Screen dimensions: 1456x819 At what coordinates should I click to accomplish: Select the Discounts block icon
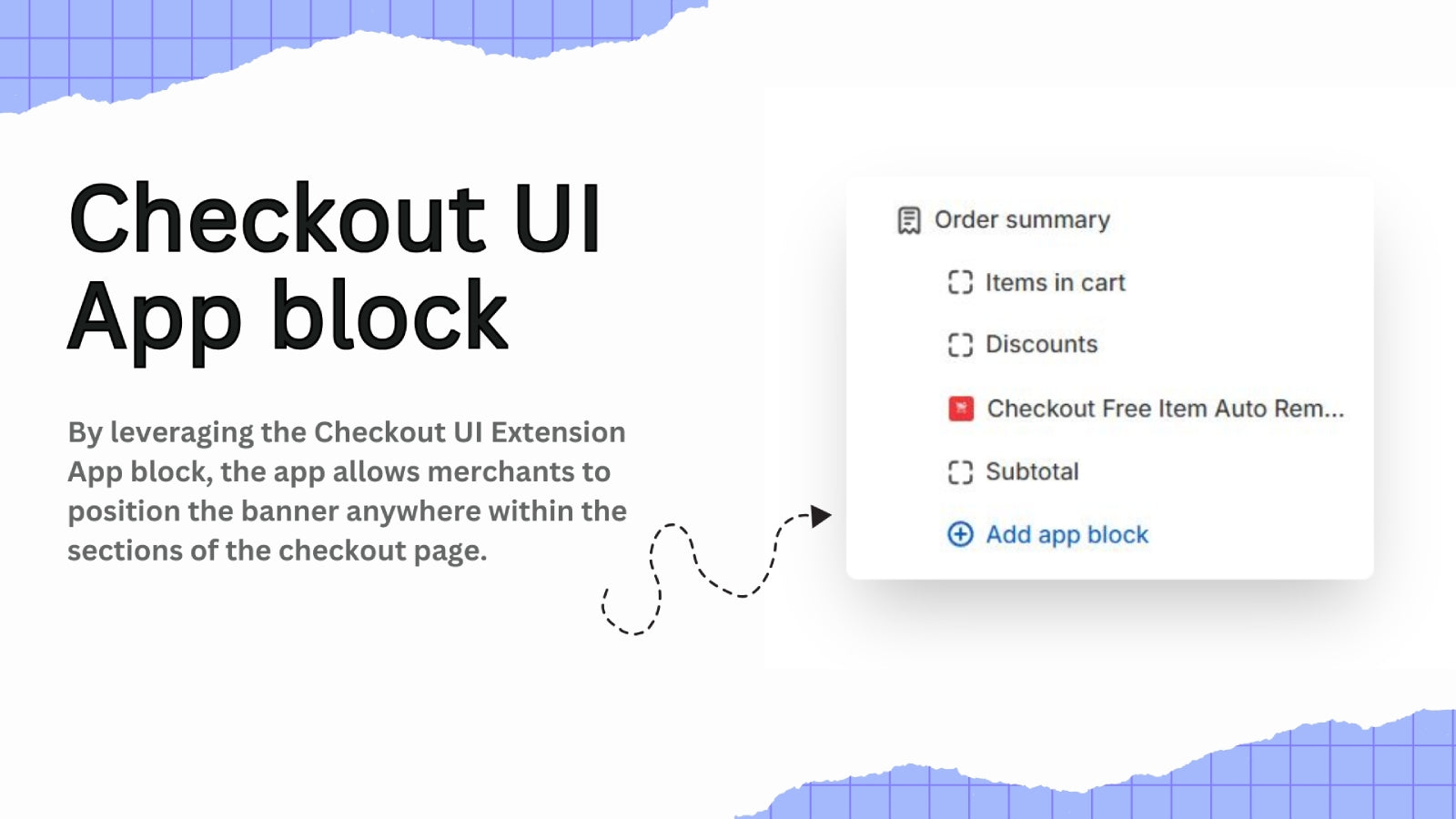coord(960,345)
